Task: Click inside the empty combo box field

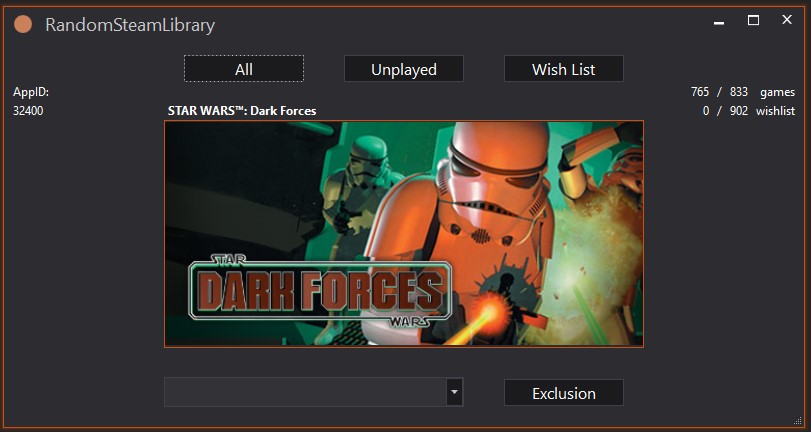Action: pyautogui.click(x=304, y=393)
